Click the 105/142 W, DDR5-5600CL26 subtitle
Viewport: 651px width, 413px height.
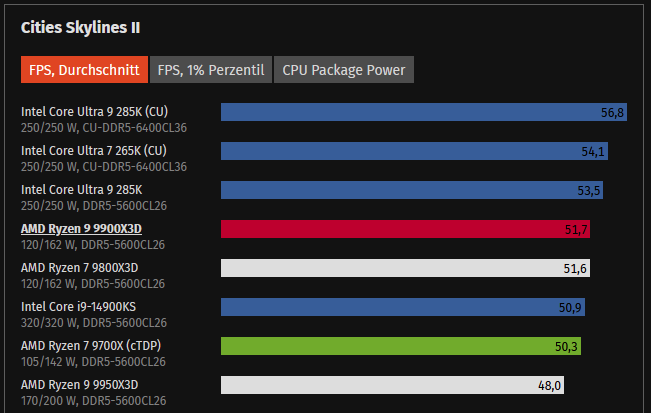point(93,362)
